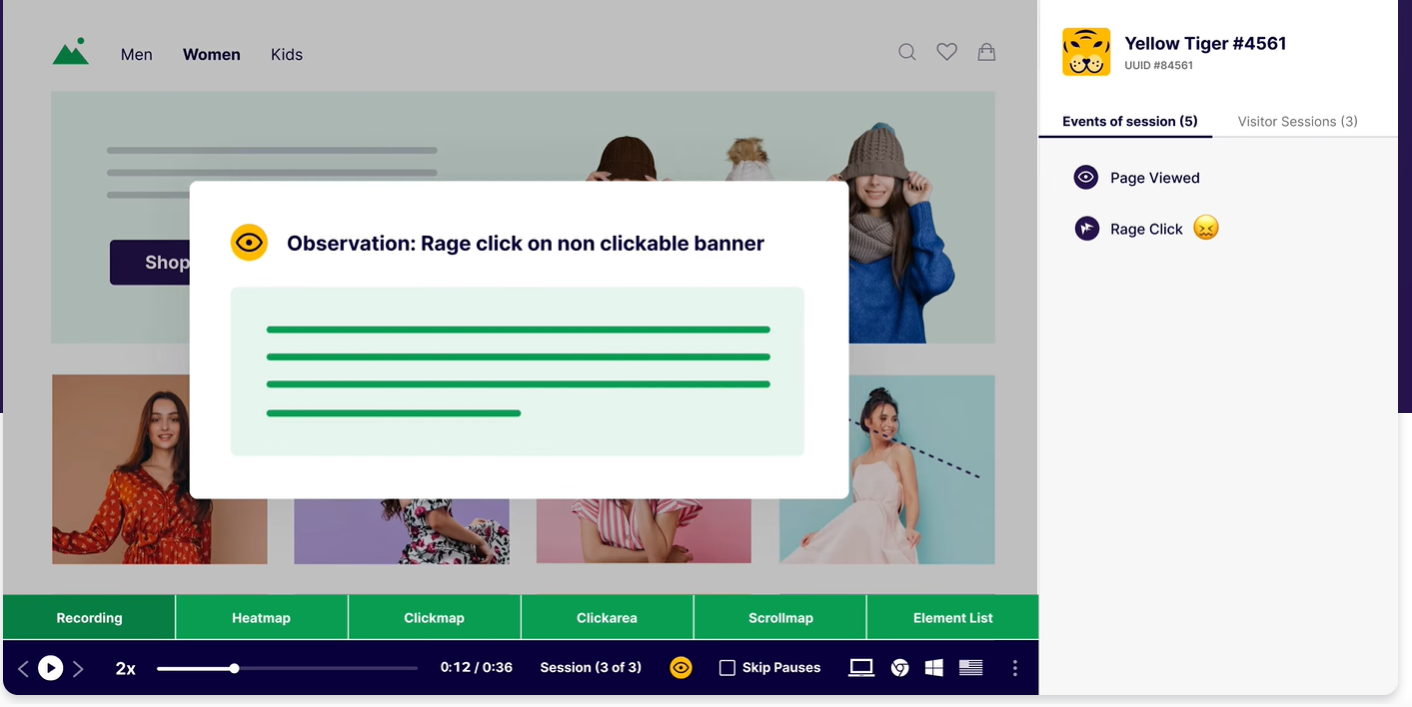
Task: Switch to the Heatmap tab
Action: 261,618
